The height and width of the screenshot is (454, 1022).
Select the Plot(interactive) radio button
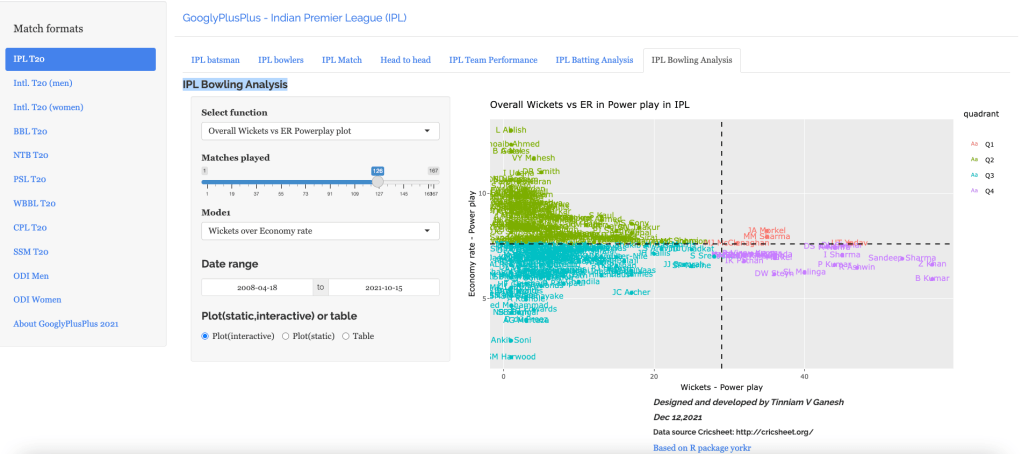click(x=206, y=336)
